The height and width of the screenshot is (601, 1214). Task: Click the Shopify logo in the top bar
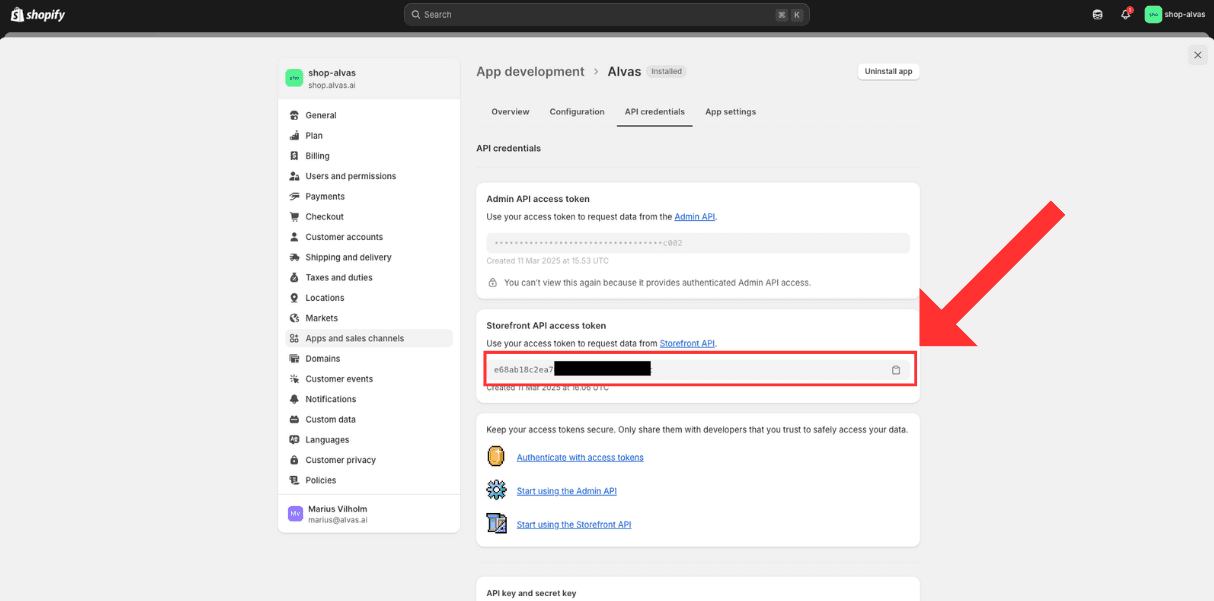pyautogui.click(x=38, y=14)
